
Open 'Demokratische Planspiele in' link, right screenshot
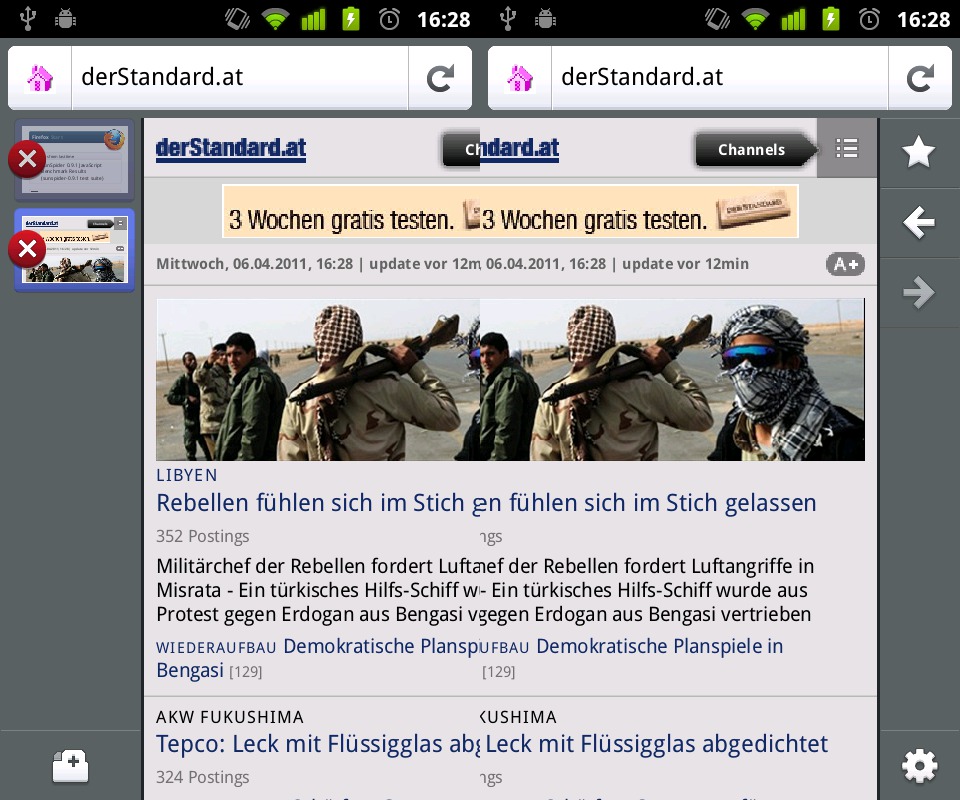(659, 646)
